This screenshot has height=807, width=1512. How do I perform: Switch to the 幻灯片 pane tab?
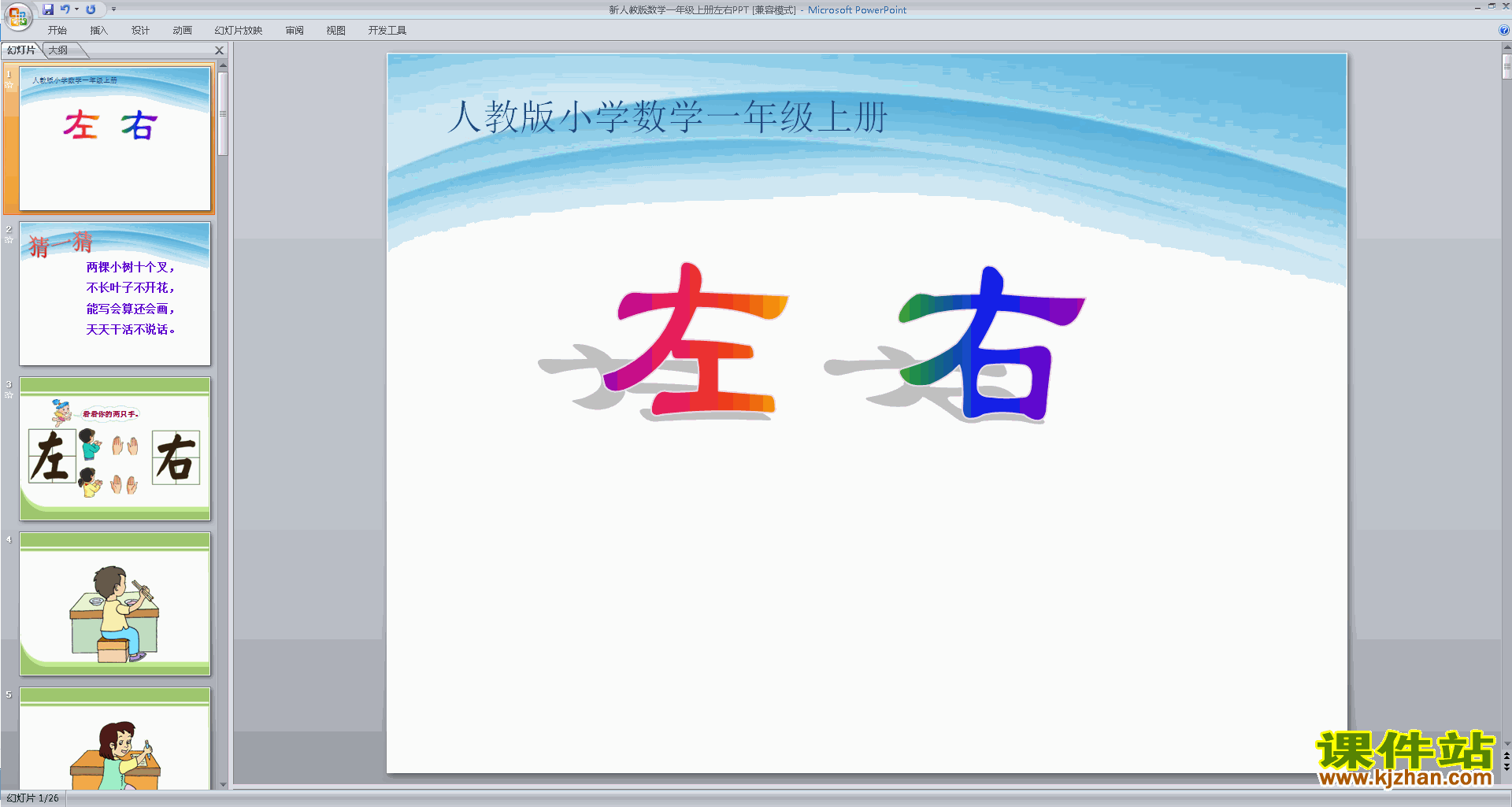[x=21, y=50]
